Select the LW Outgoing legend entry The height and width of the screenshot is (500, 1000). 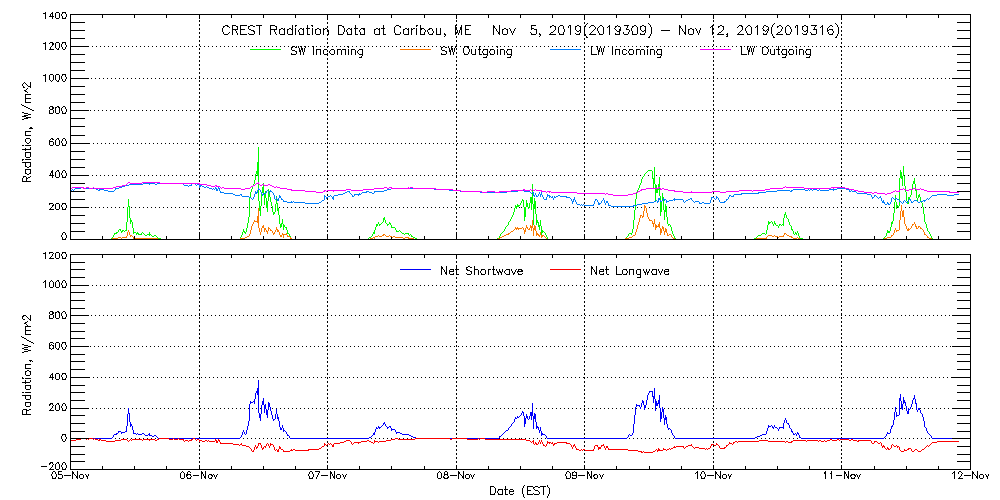point(775,51)
